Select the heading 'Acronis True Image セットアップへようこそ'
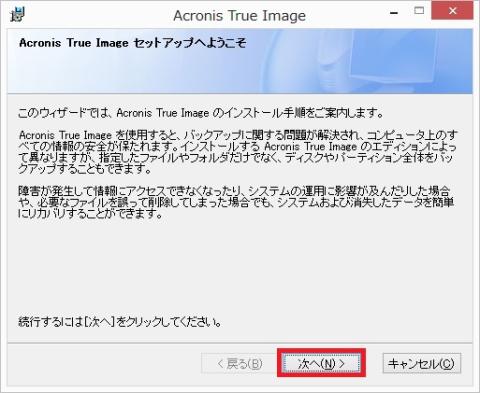 tap(133, 43)
